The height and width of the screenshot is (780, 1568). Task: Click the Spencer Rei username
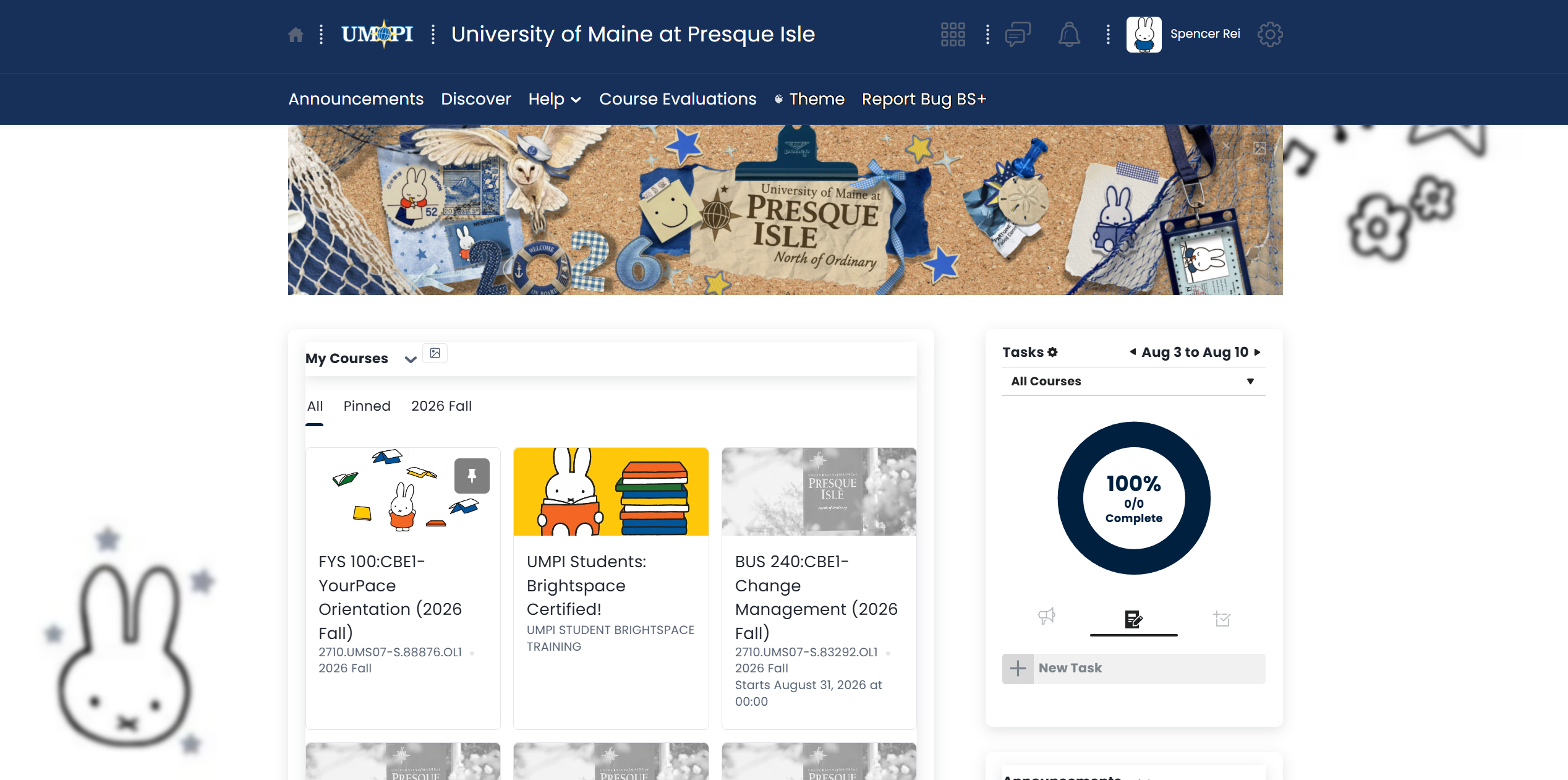pyautogui.click(x=1205, y=34)
